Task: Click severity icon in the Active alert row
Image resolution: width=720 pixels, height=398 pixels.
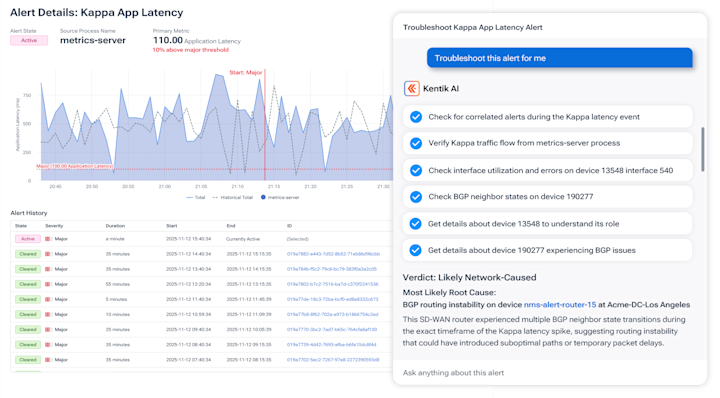Action: click(47, 239)
